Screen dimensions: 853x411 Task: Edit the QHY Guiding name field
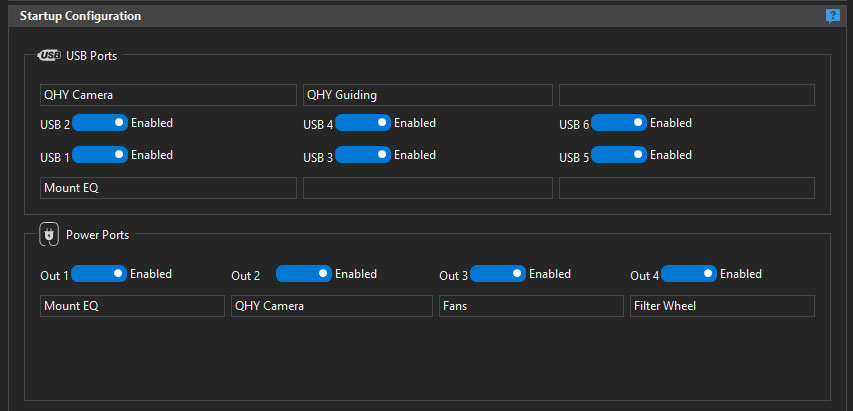pyautogui.click(x=427, y=95)
